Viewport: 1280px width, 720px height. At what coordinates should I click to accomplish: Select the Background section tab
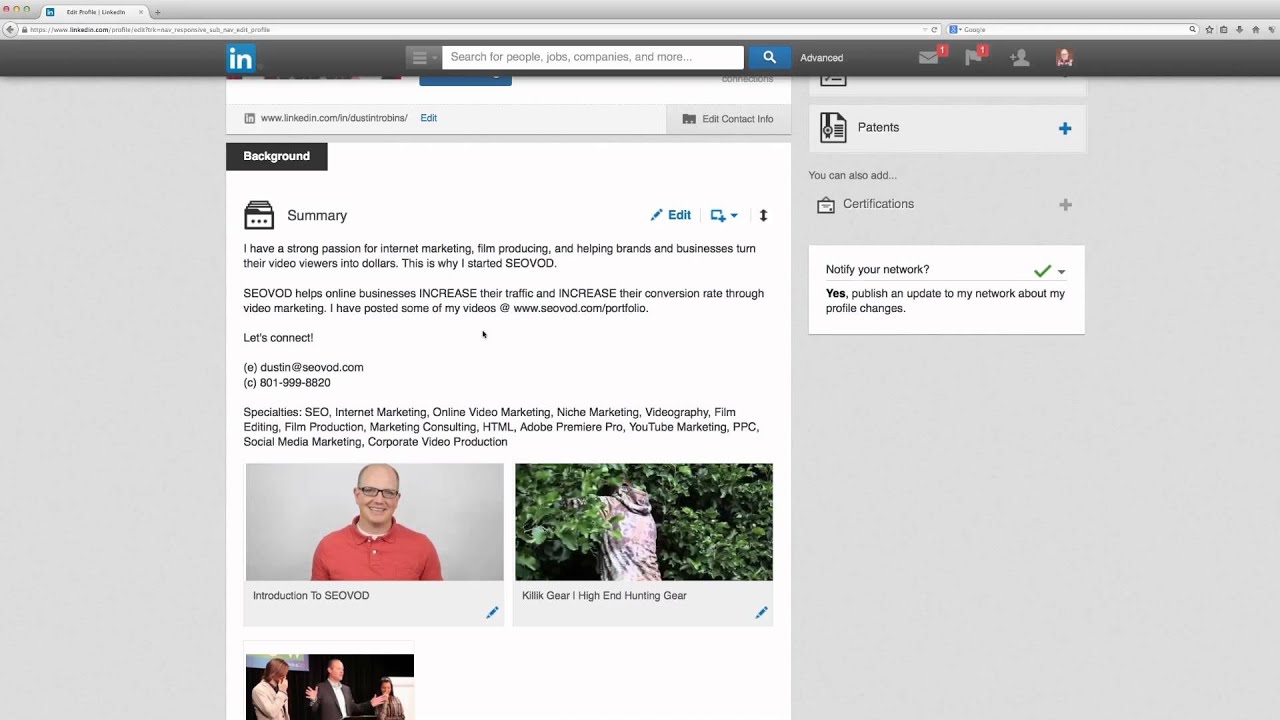click(x=276, y=156)
